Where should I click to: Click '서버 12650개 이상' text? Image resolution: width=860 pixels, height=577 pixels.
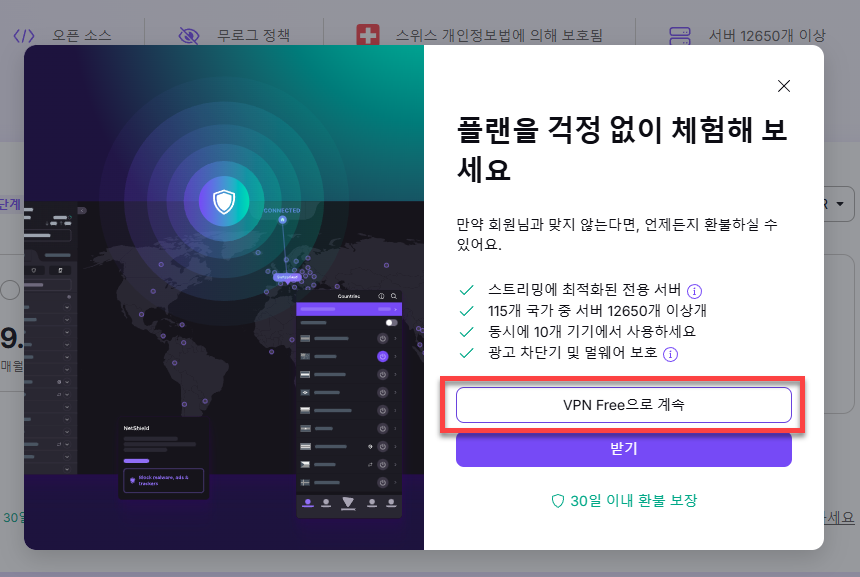click(767, 36)
